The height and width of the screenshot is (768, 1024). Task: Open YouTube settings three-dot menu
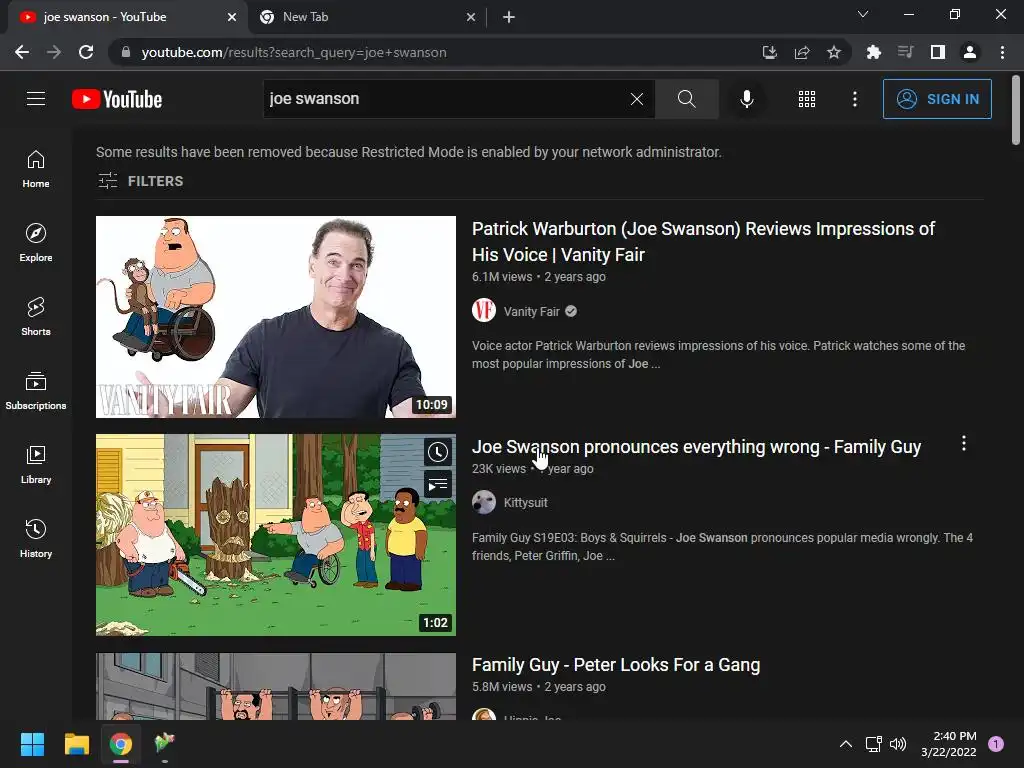coord(854,99)
